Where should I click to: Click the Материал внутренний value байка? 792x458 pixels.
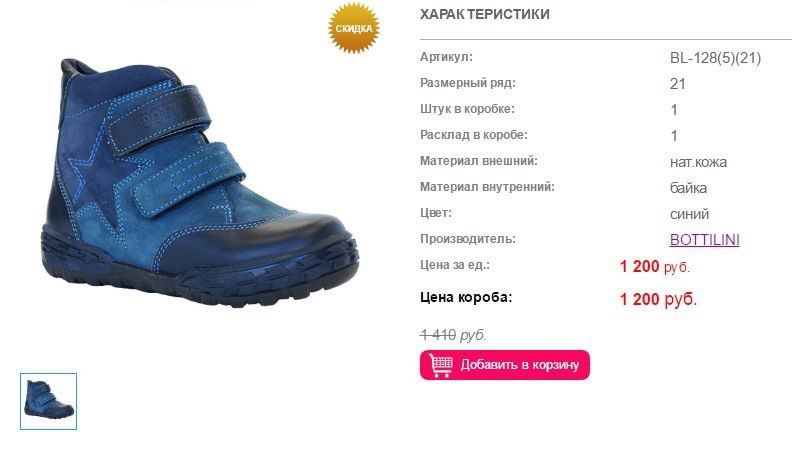688,188
